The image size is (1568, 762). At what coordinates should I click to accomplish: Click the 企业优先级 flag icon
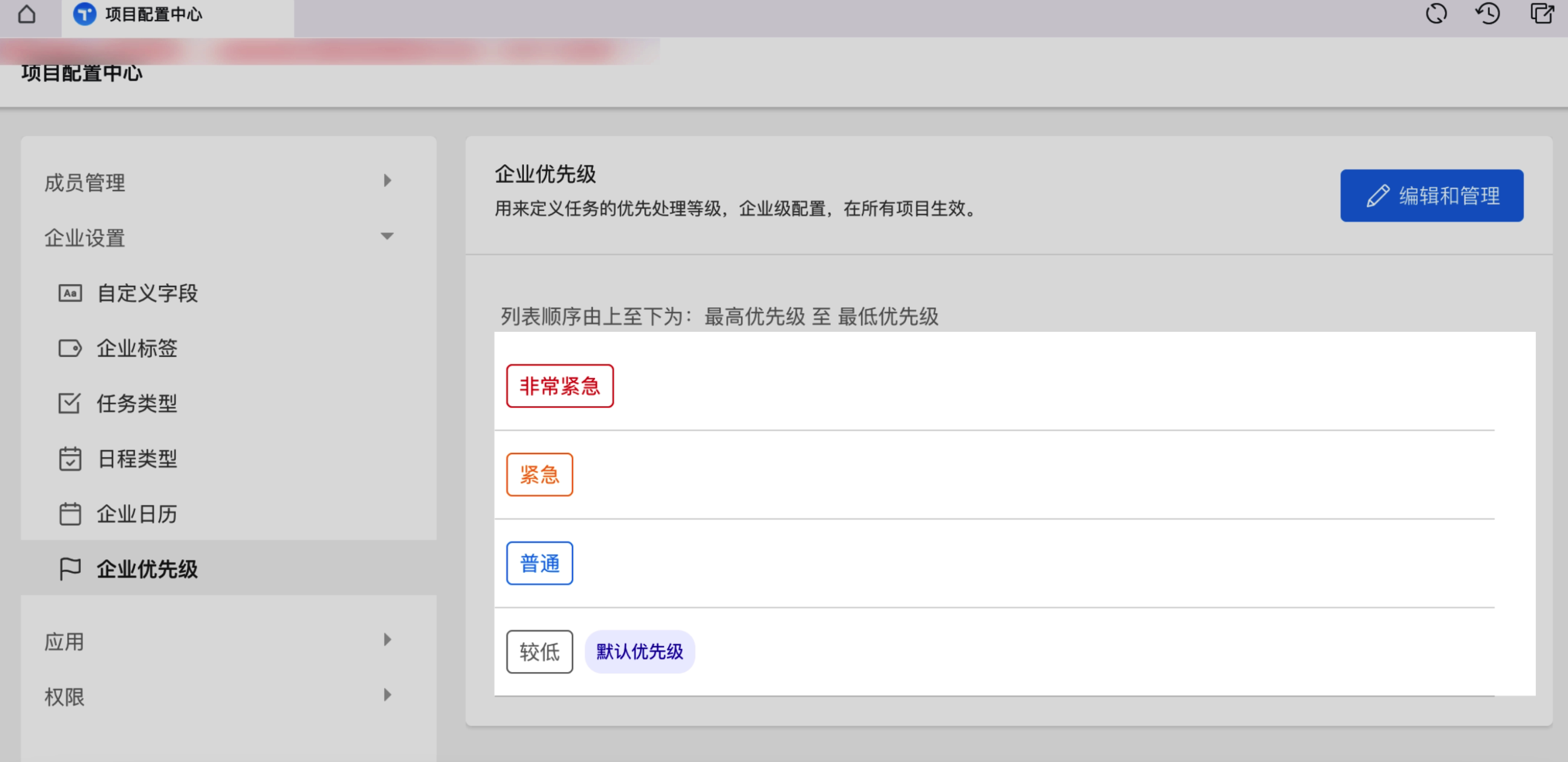point(70,569)
